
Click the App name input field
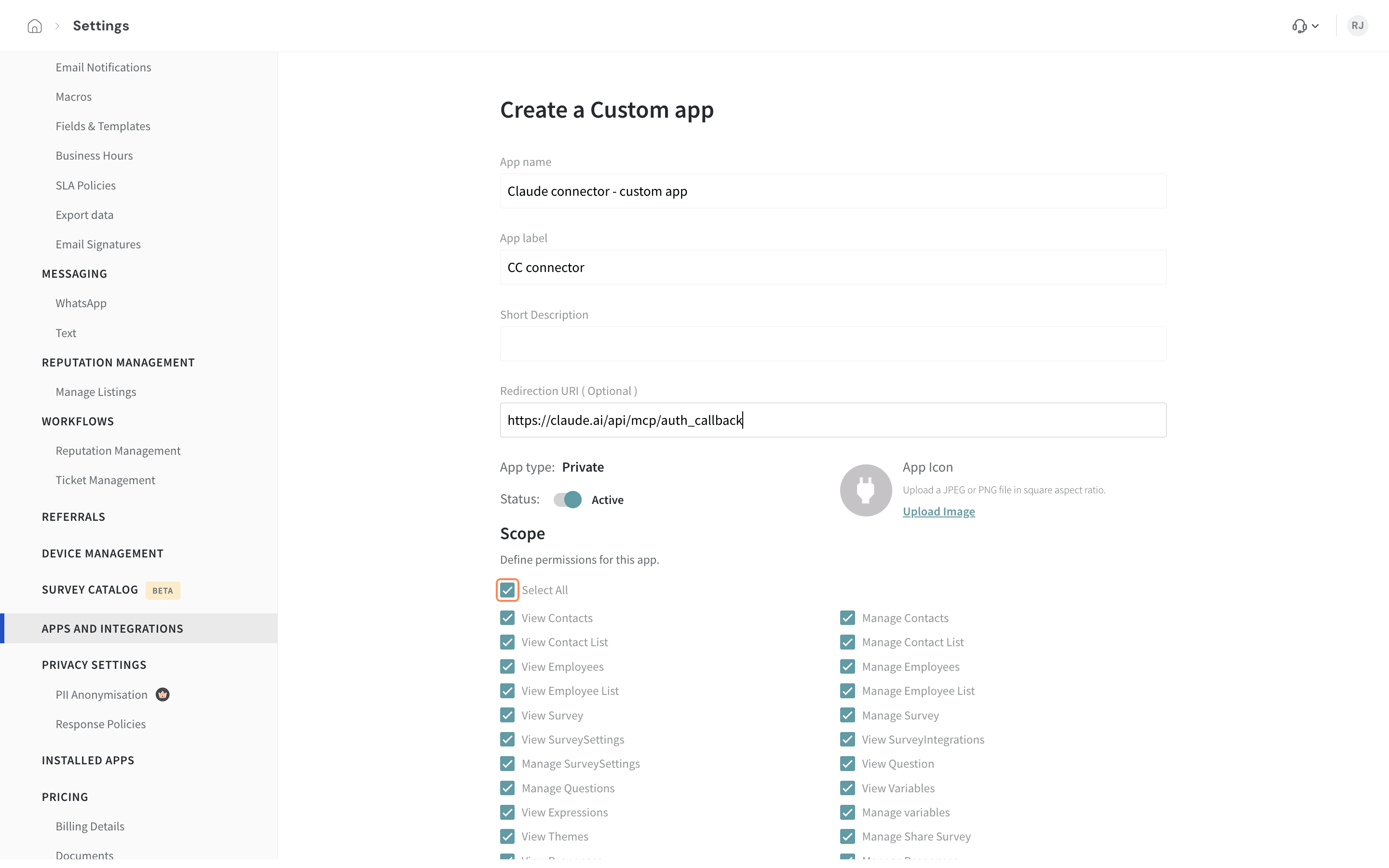833,191
